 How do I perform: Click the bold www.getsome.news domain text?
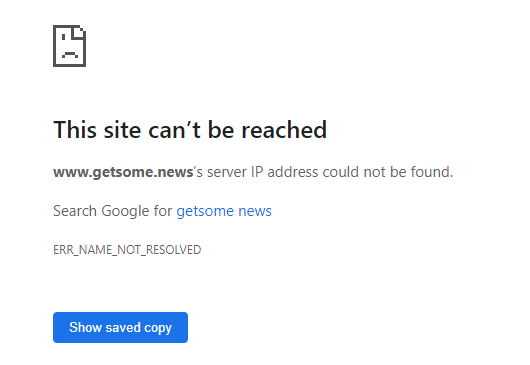[x=123, y=172]
